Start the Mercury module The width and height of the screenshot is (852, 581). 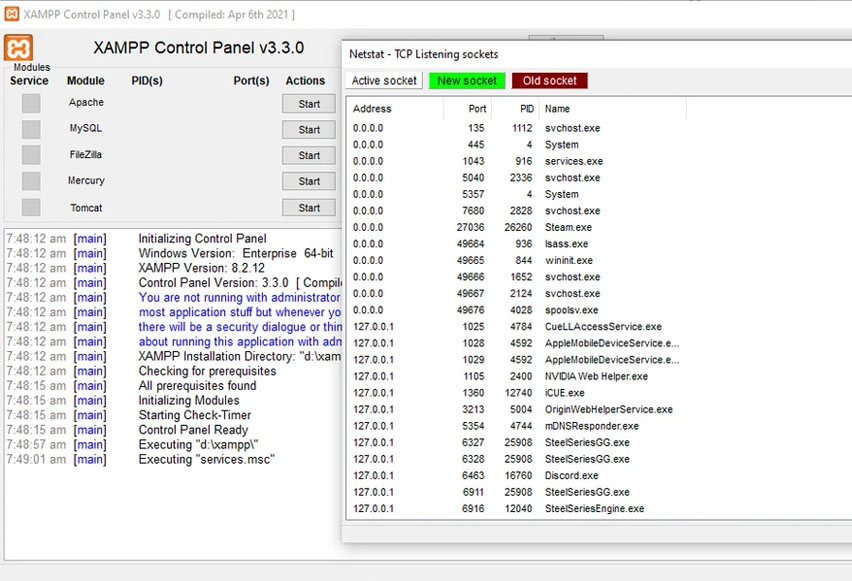point(308,181)
